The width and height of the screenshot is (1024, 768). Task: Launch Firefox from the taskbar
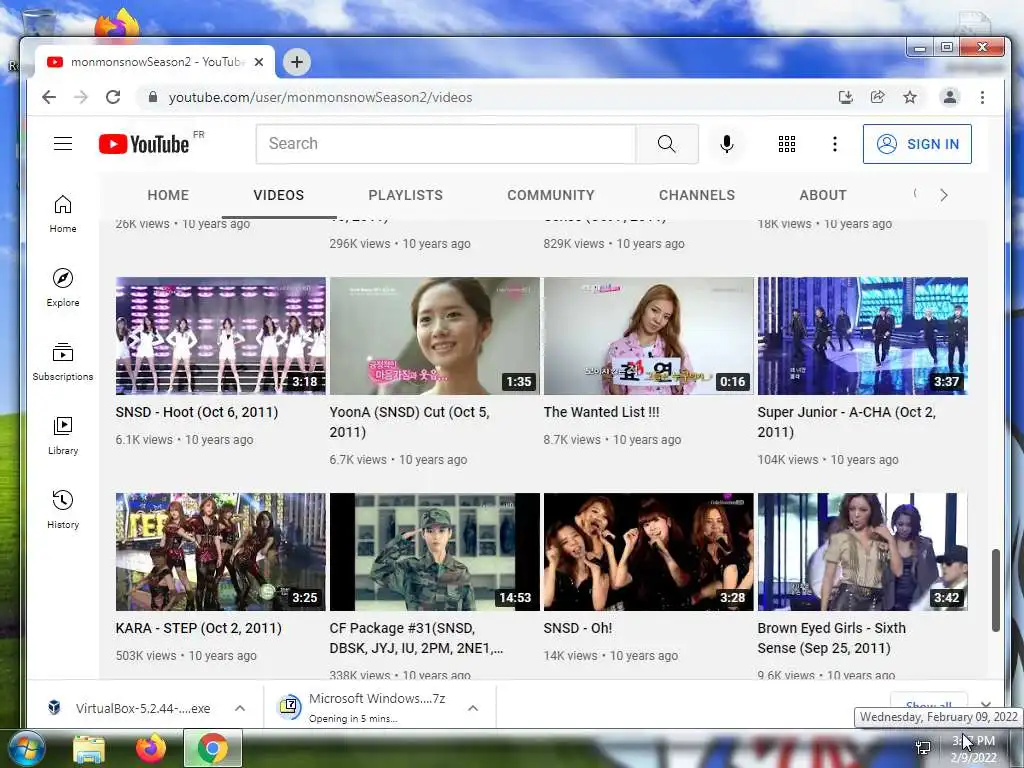151,748
